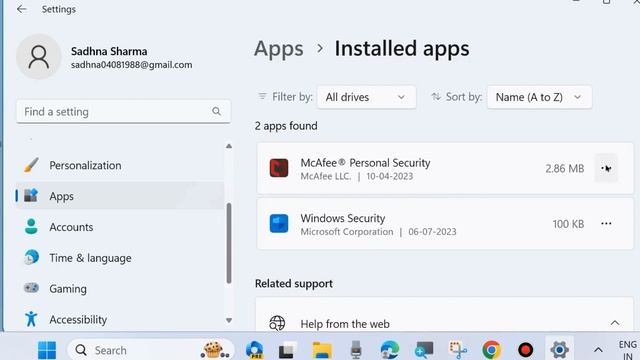The height and width of the screenshot is (360, 640).
Task: Click the 100 KB size value
Action: pos(568,224)
